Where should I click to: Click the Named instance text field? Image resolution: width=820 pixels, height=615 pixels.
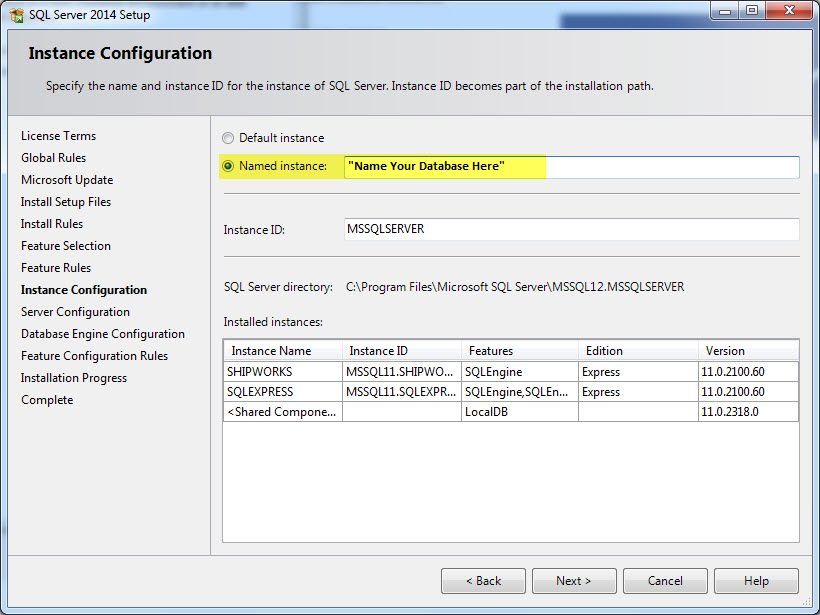coord(572,167)
